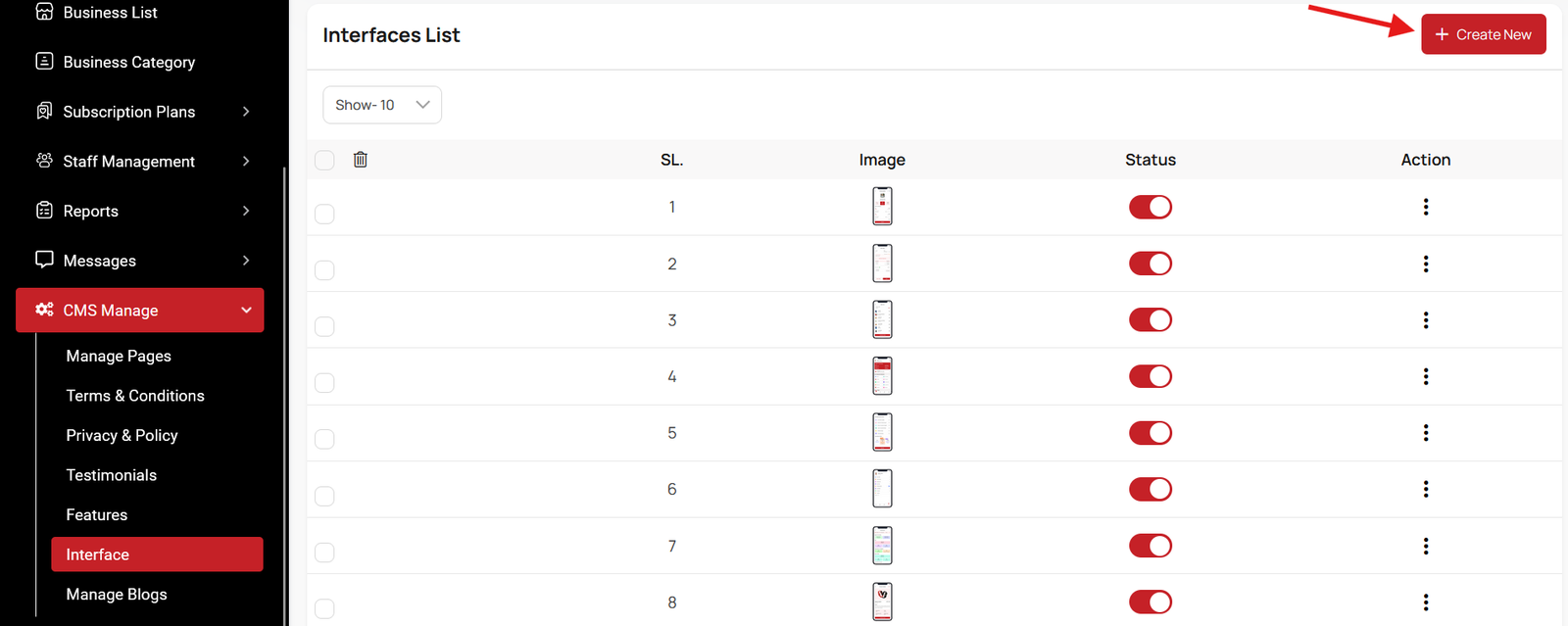Click the three-dot action menu for row 7
Viewport: 1568px width, 626px height.
point(1426,546)
